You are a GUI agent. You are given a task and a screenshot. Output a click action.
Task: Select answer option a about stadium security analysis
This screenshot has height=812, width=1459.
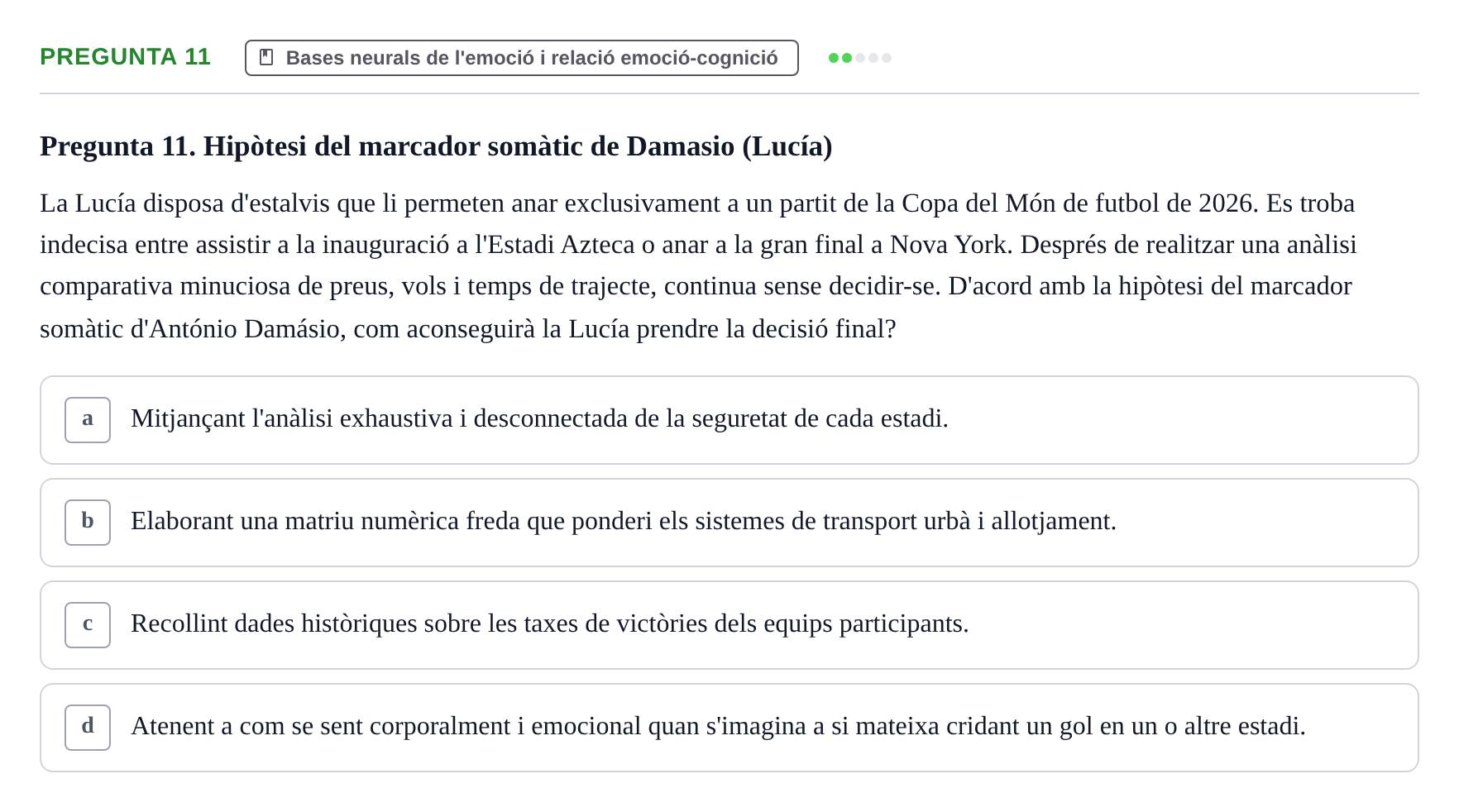tap(729, 420)
